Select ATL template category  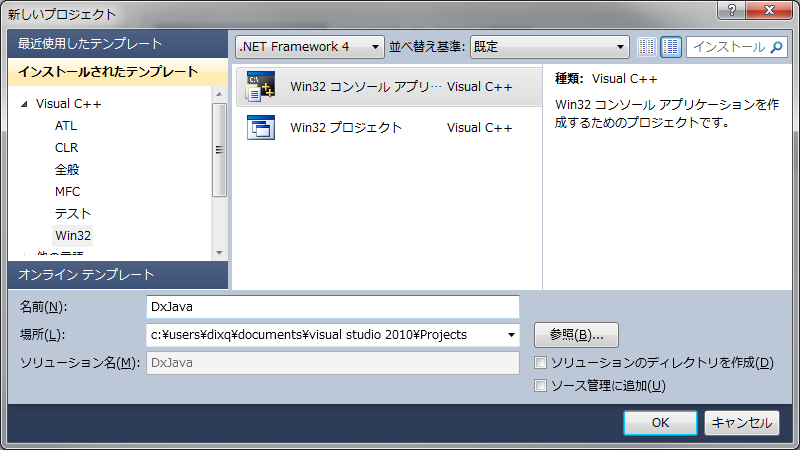[x=66, y=126]
